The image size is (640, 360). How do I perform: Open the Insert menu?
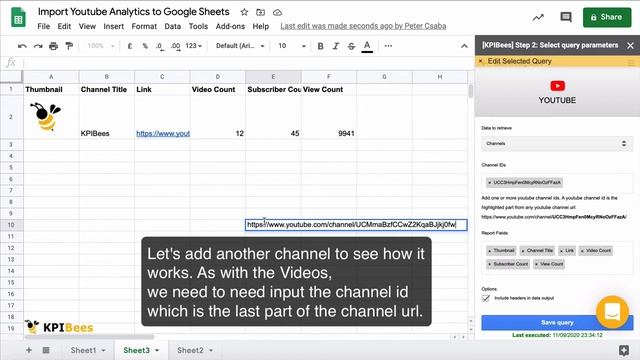(x=113, y=26)
